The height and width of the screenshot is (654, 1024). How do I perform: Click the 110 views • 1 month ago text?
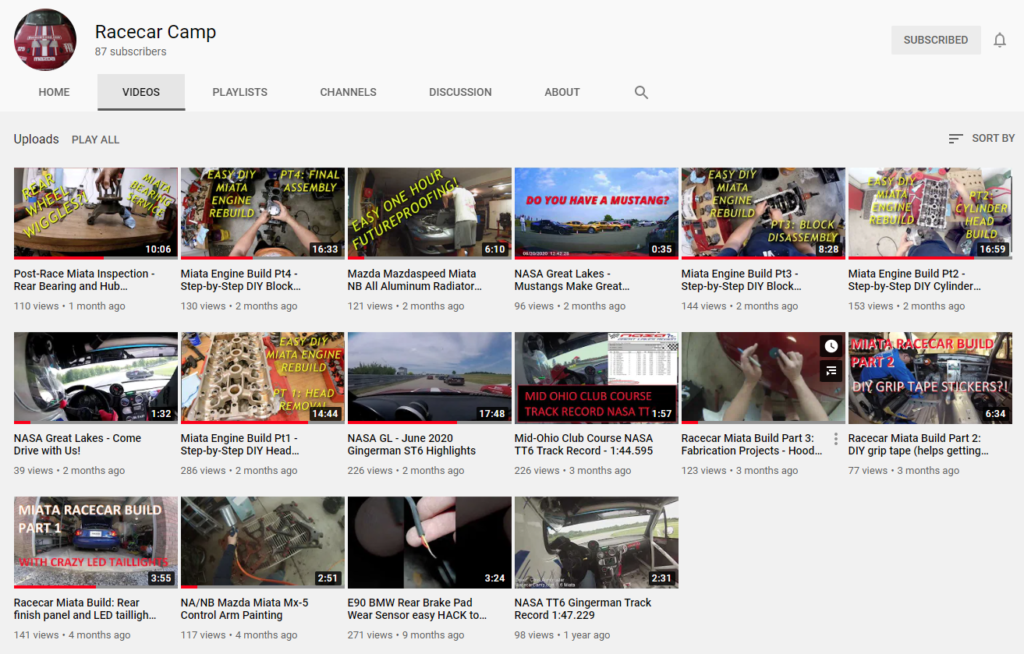[x=69, y=306]
